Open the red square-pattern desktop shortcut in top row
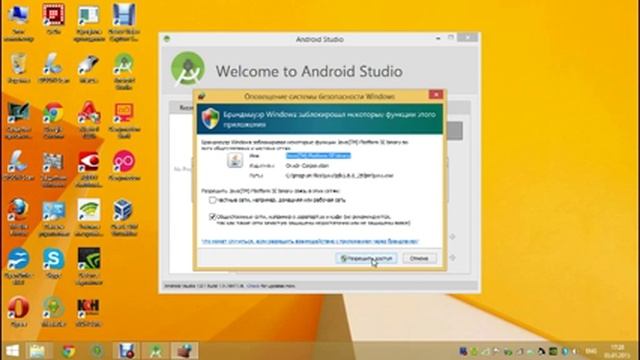The height and width of the screenshot is (360, 640). coord(53,20)
